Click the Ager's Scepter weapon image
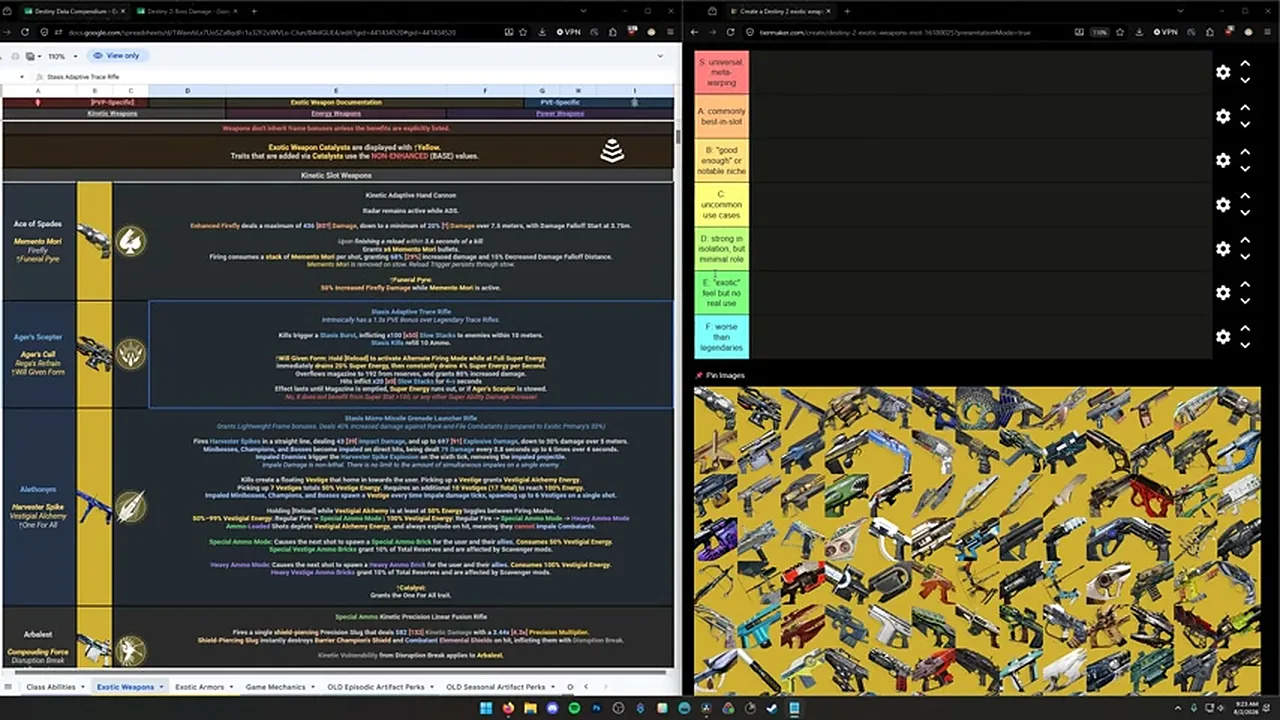The height and width of the screenshot is (720, 1280). [x=94, y=353]
